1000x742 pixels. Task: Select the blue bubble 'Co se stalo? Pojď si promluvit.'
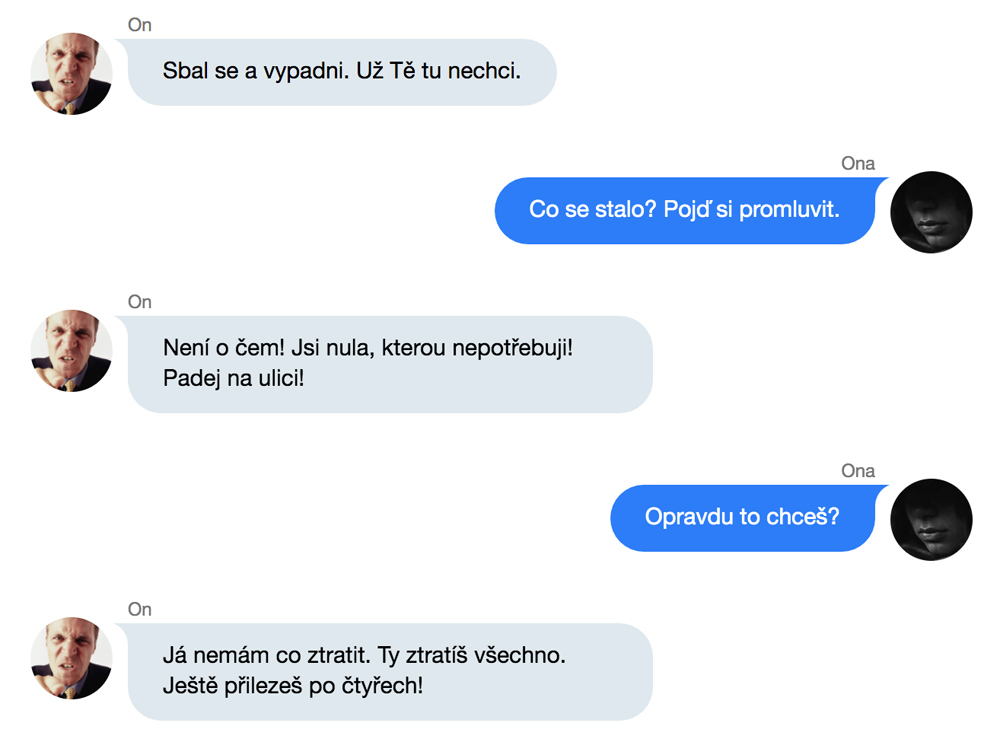coord(684,211)
